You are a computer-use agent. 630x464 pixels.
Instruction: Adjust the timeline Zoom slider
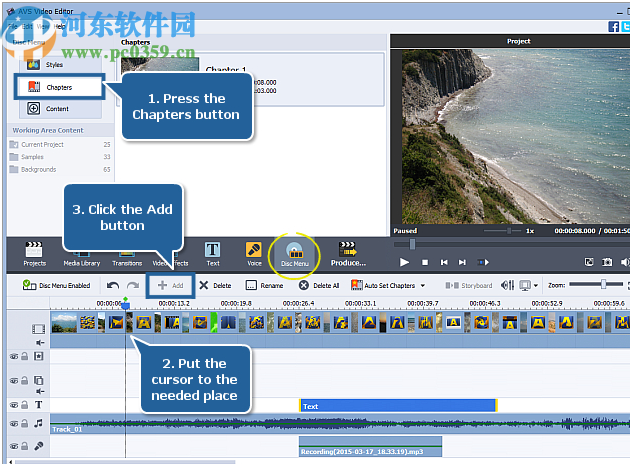603,284
